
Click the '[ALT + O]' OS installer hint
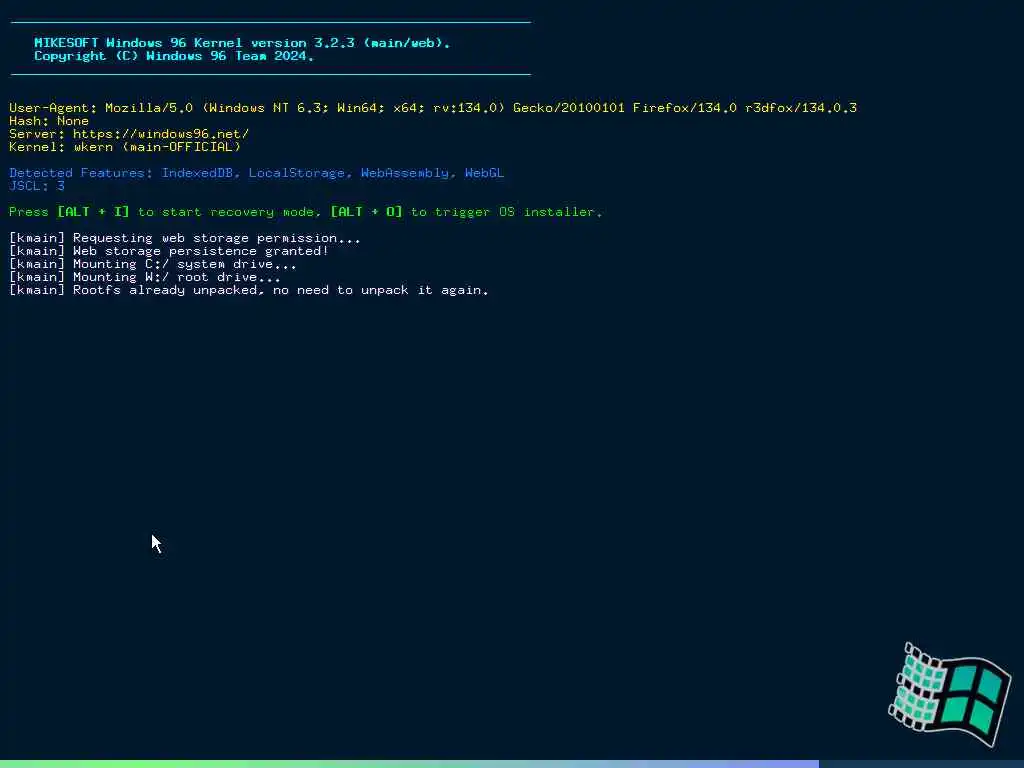[366, 212]
